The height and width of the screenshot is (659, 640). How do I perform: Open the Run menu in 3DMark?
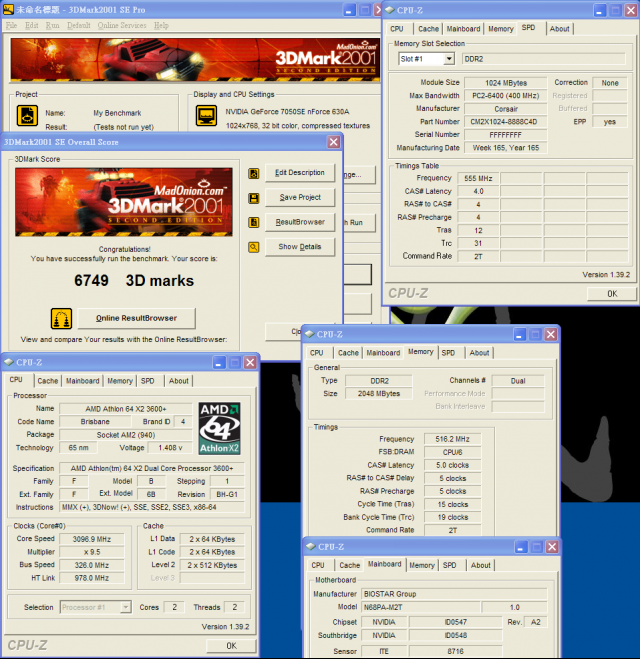[x=53, y=25]
